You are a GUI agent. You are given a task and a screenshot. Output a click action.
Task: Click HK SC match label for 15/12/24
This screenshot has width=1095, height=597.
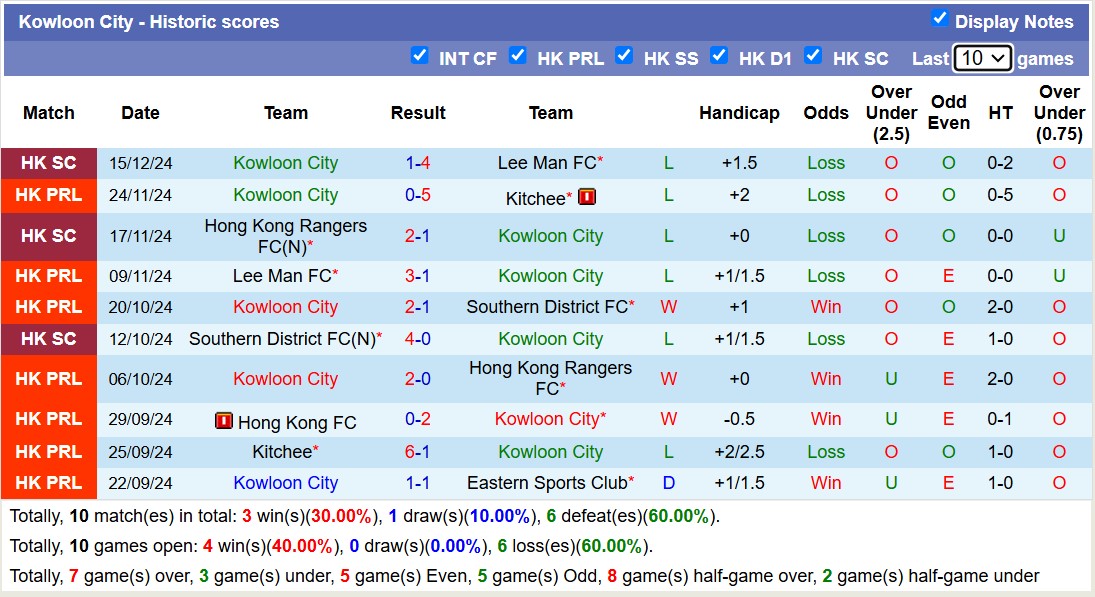pos(49,163)
